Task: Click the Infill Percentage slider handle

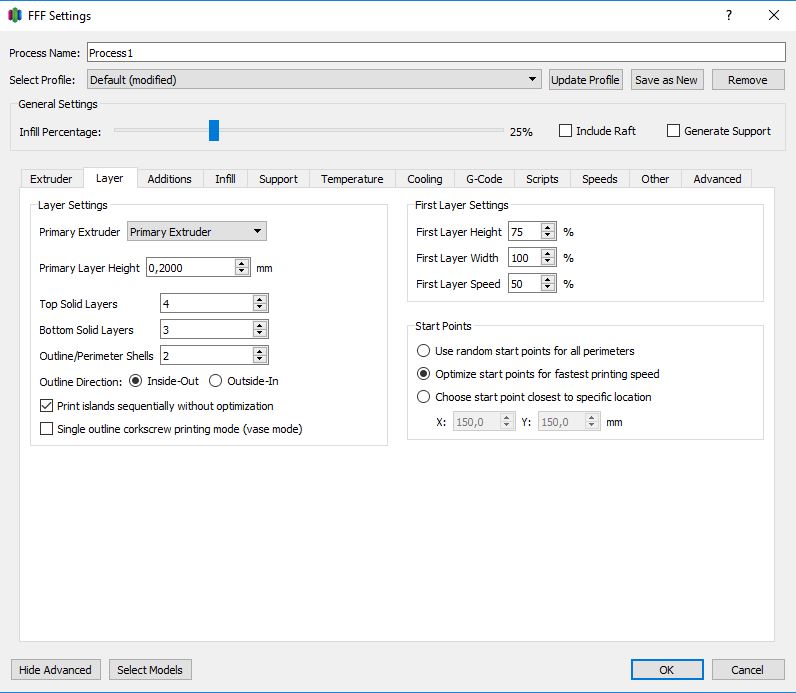Action: coord(214,130)
